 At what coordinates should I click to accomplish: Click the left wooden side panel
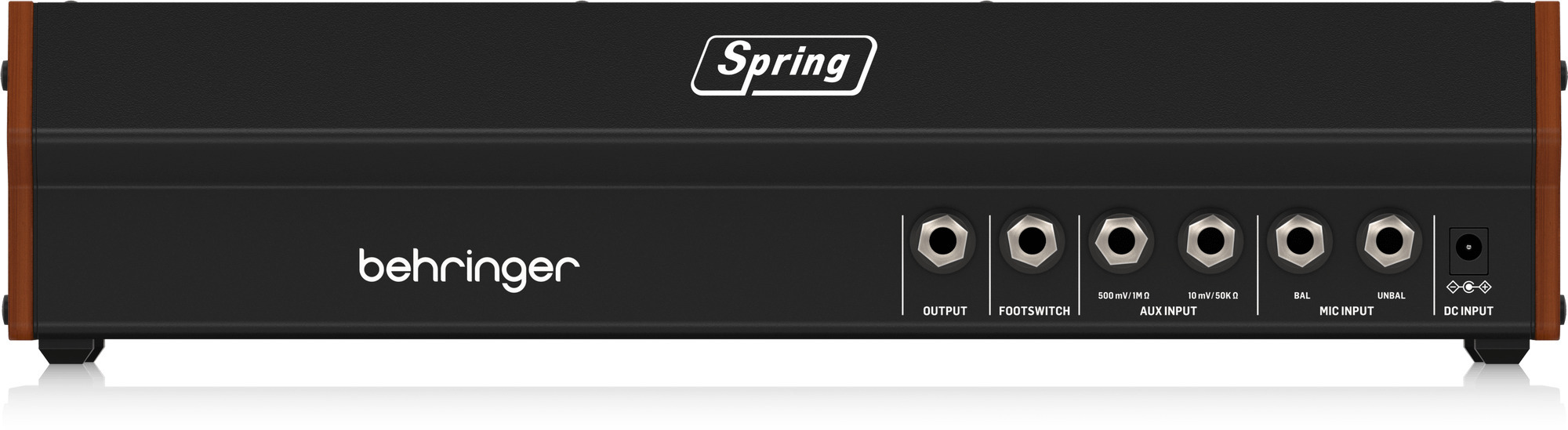point(20,171)
